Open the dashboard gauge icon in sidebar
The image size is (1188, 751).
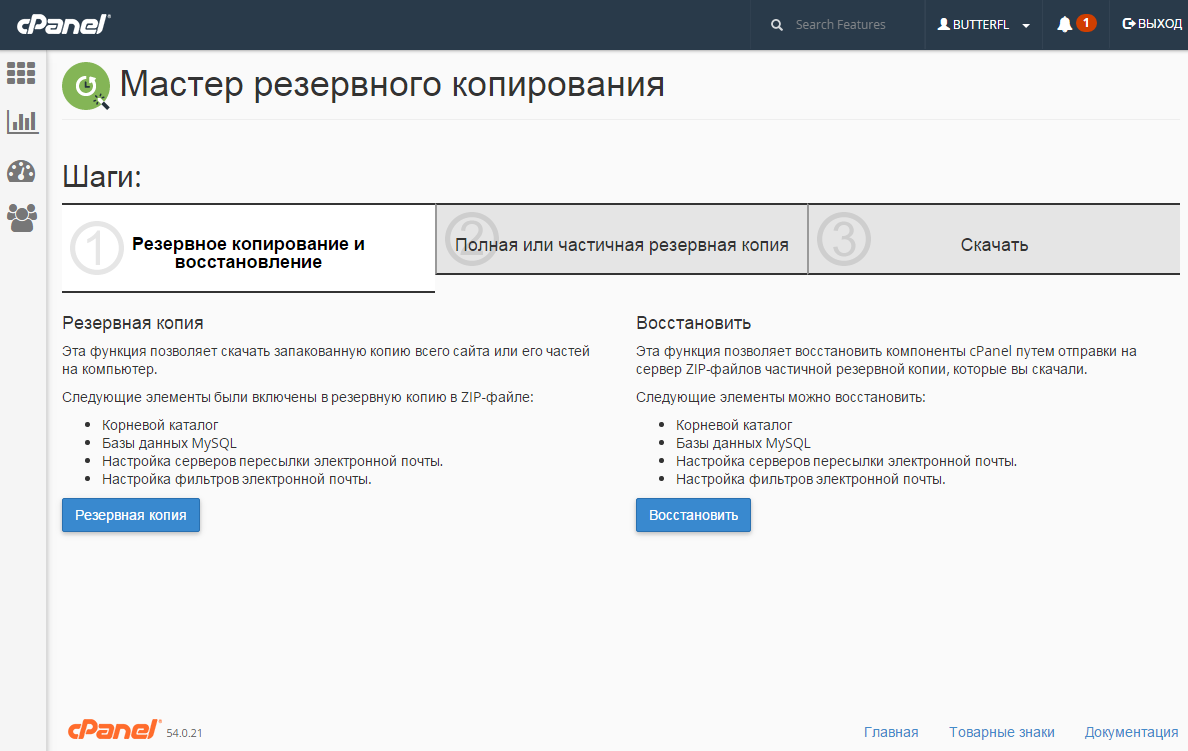tap(21, 171)
